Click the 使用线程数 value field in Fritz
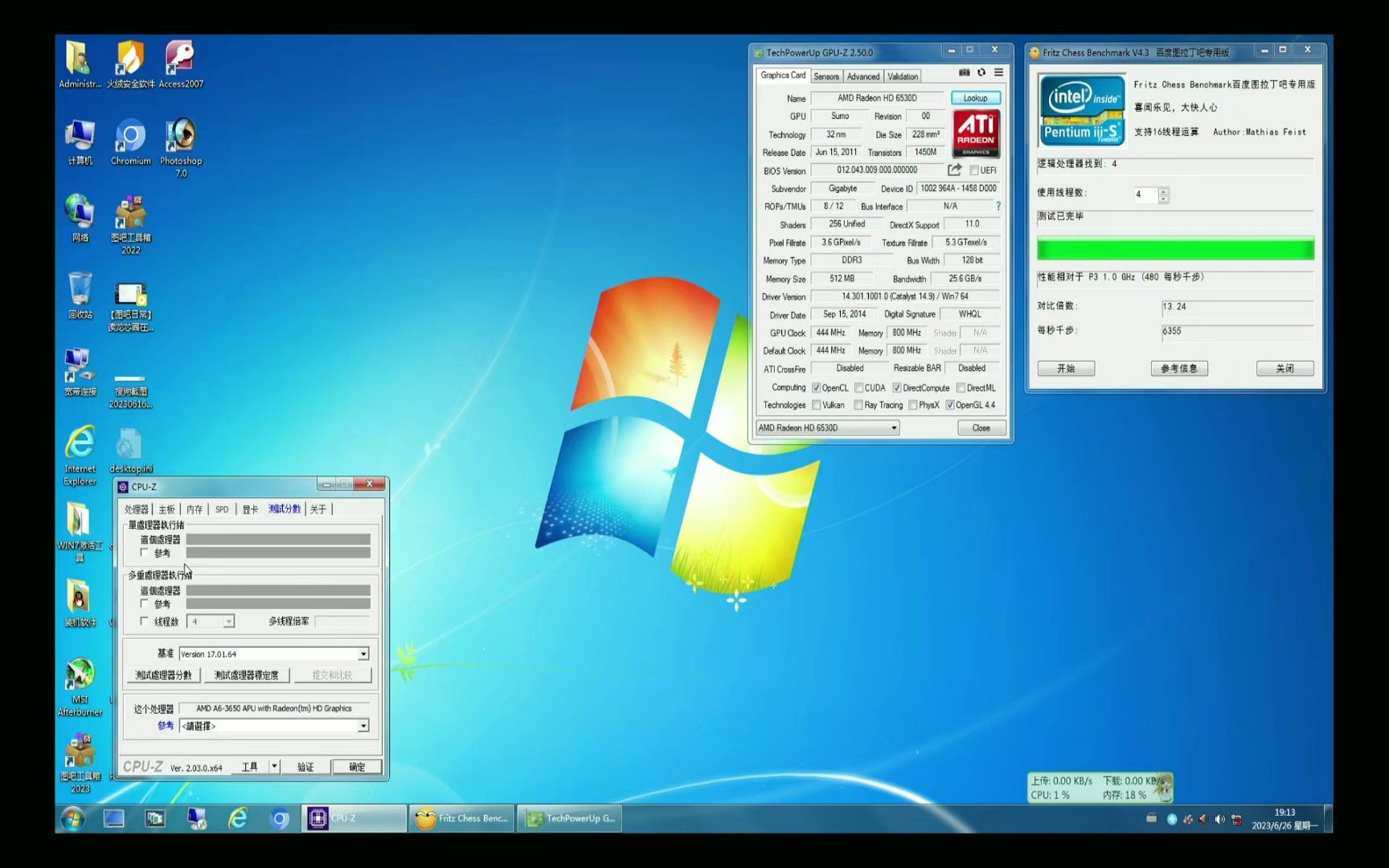 1145,194
